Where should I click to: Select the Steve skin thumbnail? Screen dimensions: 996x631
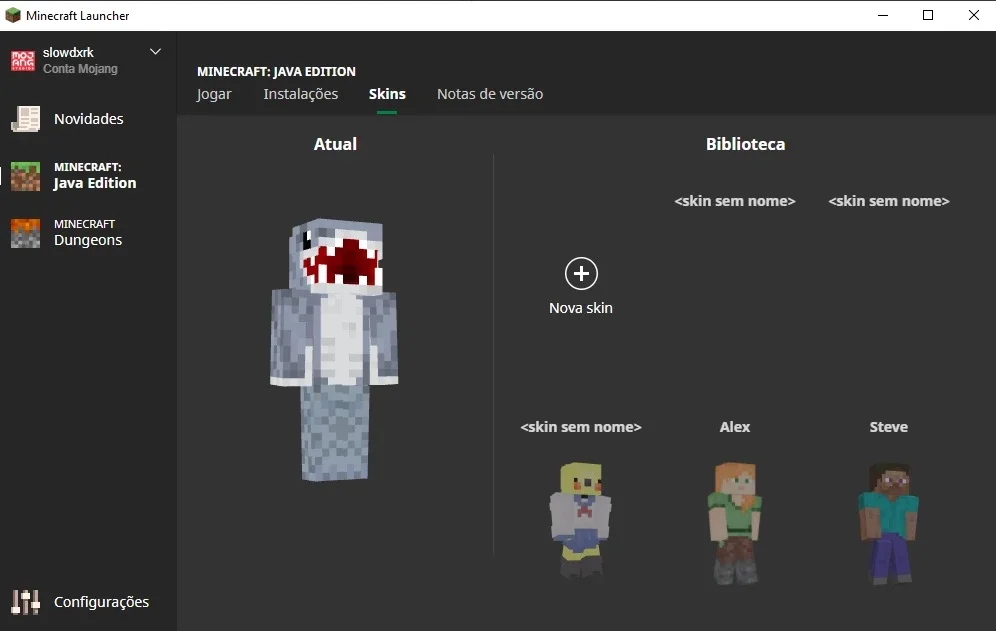(x=889, y=522)
